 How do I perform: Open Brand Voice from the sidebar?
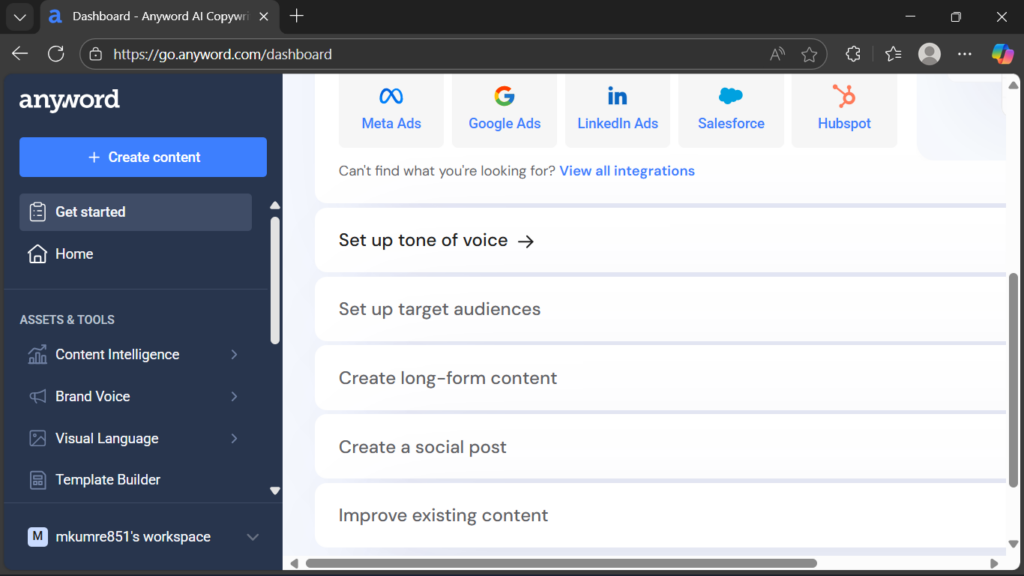pos(92,396)
